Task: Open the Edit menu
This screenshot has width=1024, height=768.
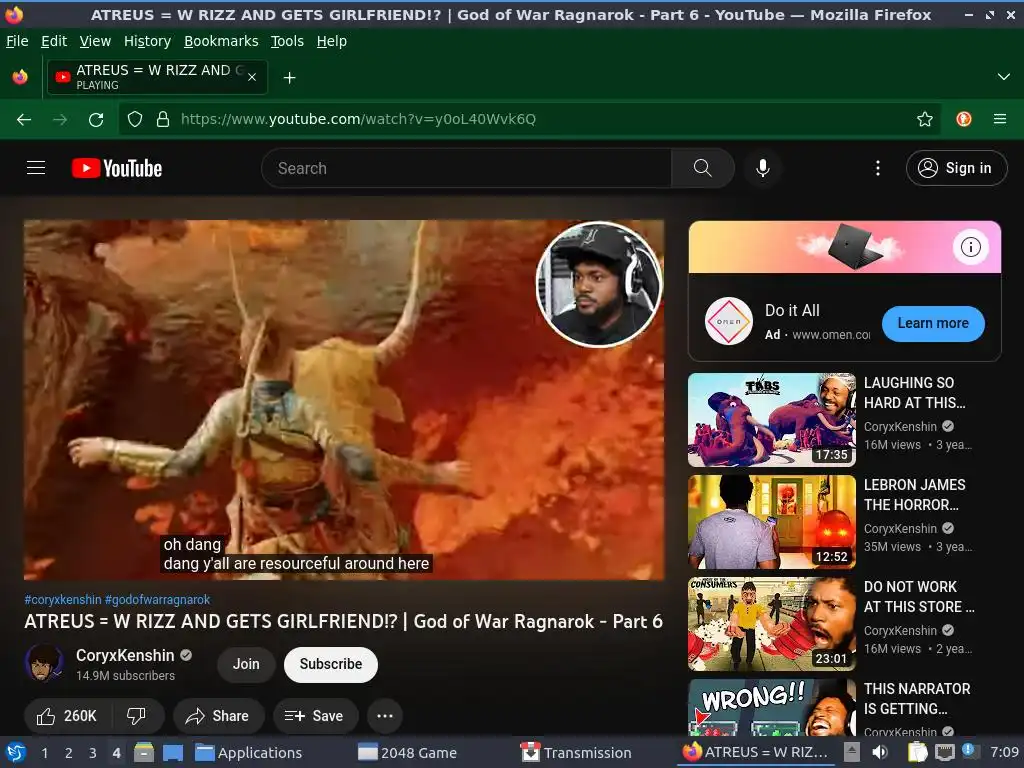Action: [54, 41]
